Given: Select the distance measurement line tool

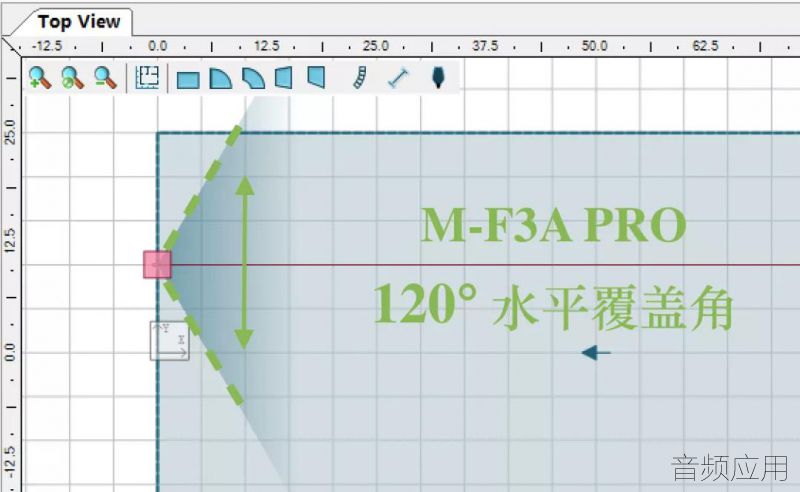Looking at the screenshot, I should tap(398, 79).
